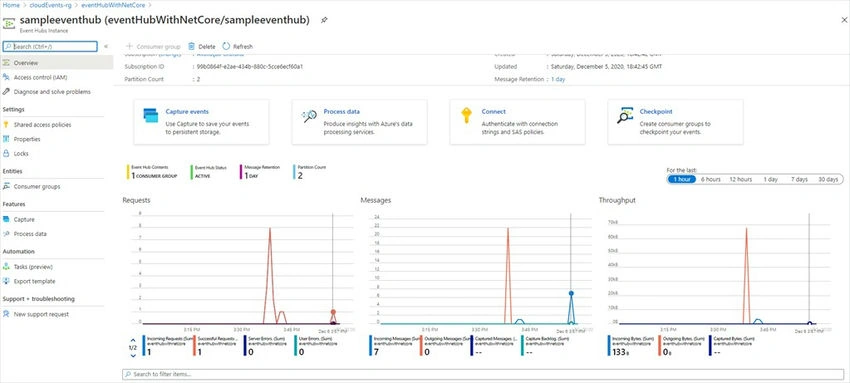Click the Requests chart title
This screenshot has height=383, width=850.
(137, 200)
